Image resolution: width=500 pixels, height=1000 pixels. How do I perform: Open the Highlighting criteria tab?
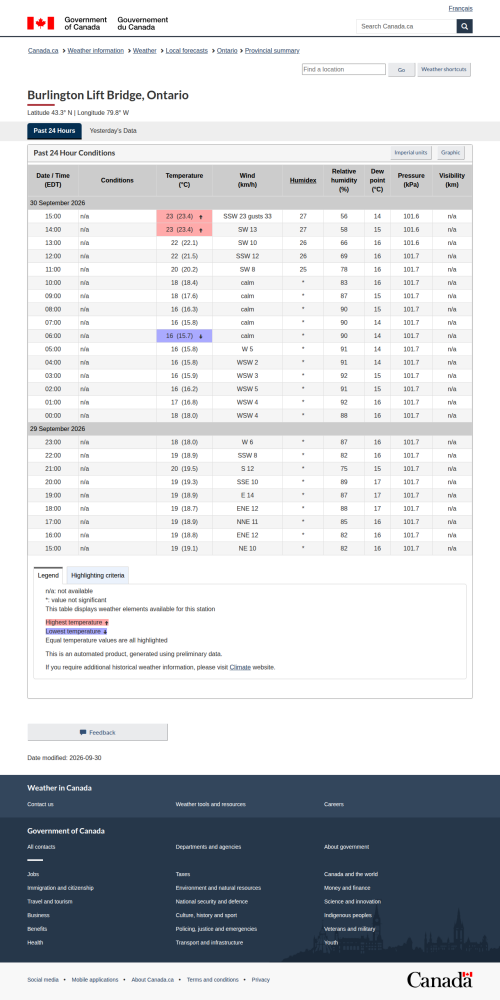pos(98,575)
